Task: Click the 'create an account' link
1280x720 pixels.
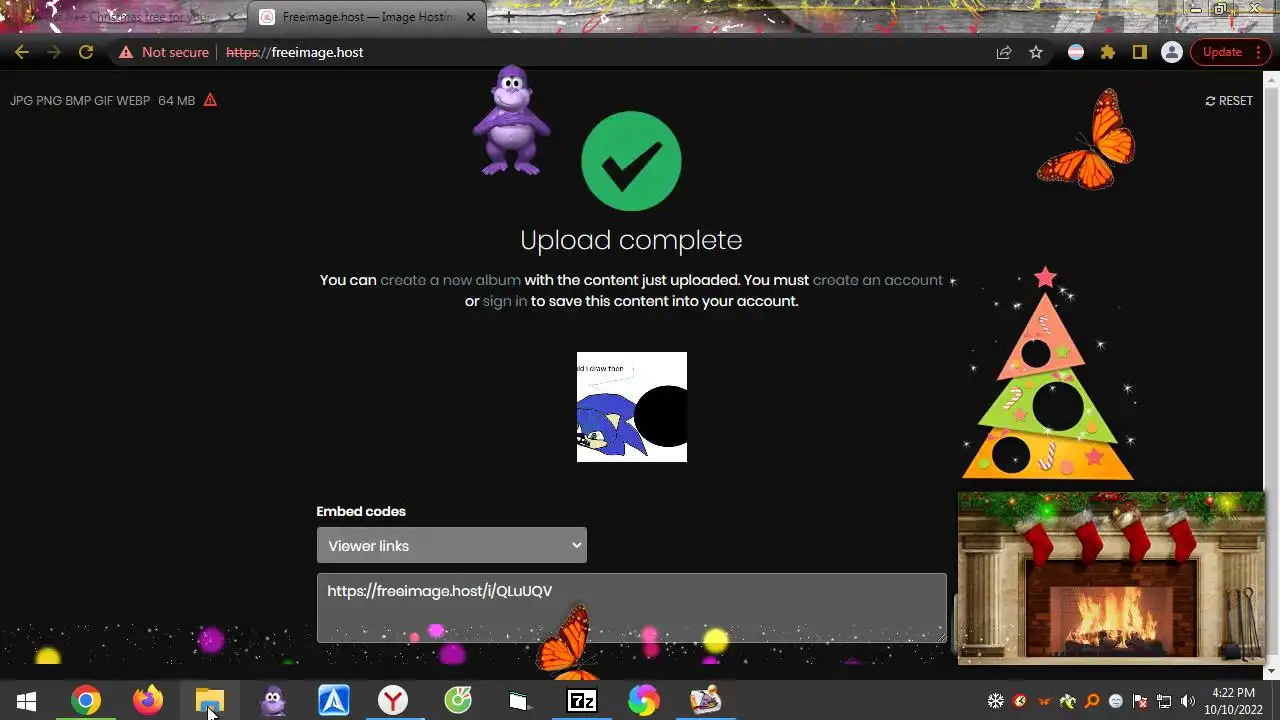Action: coord(877,280)
